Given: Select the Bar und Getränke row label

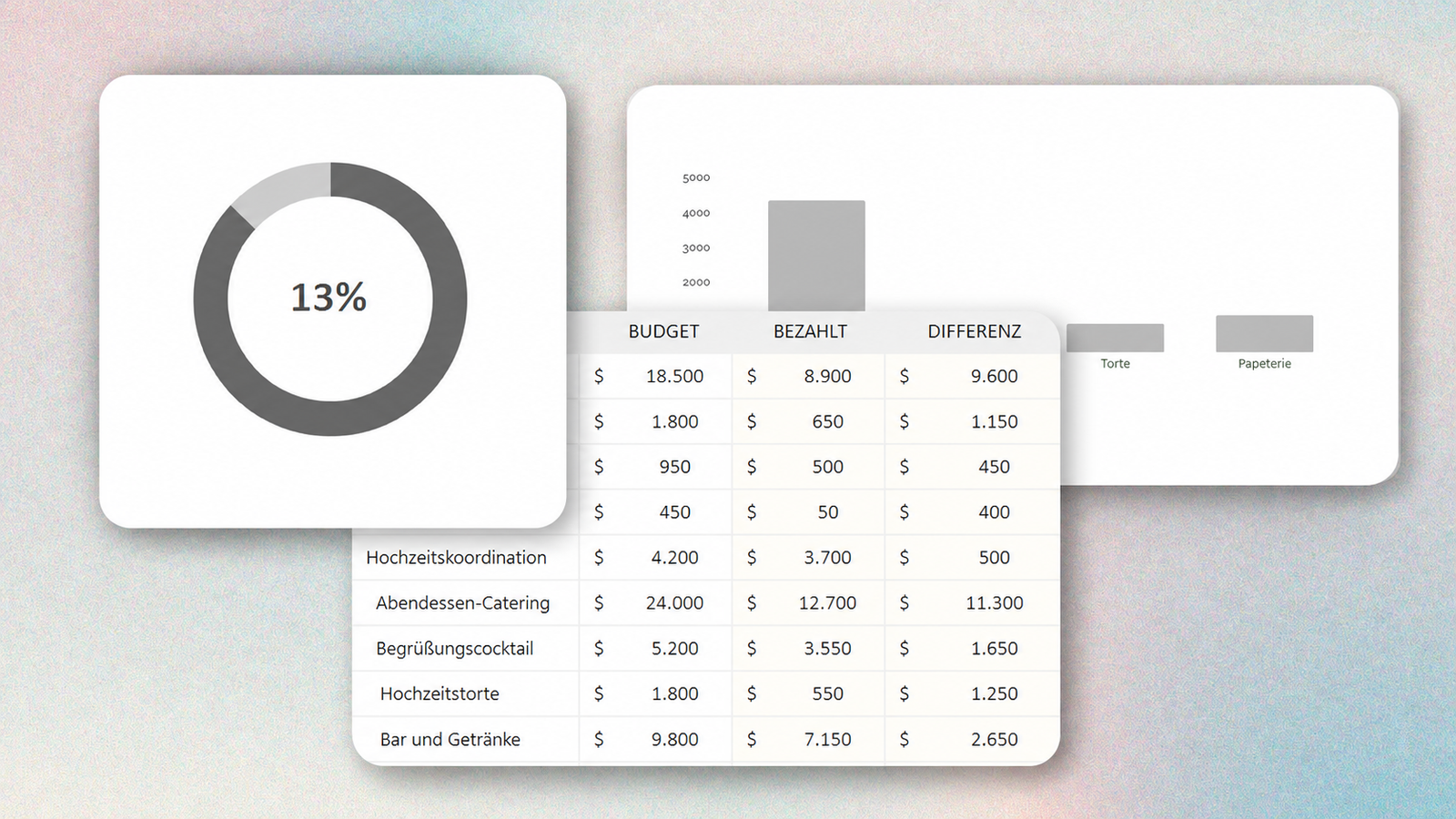Looking at the screenshot, I should tap(450, 739).
